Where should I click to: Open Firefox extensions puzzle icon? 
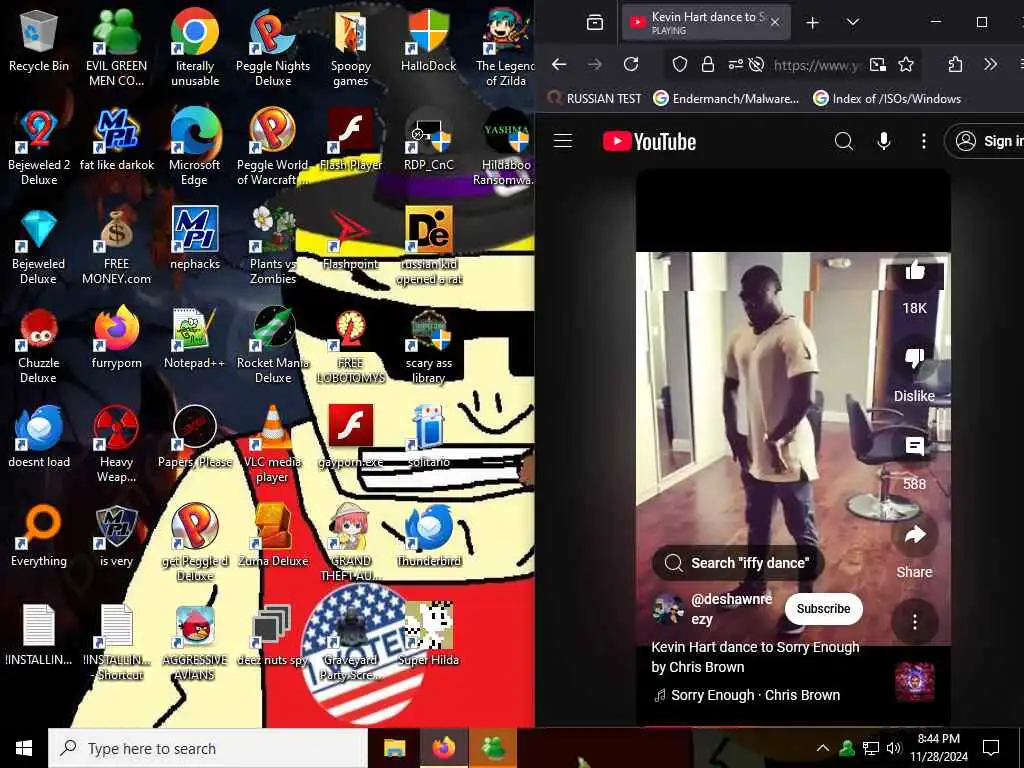955,64
